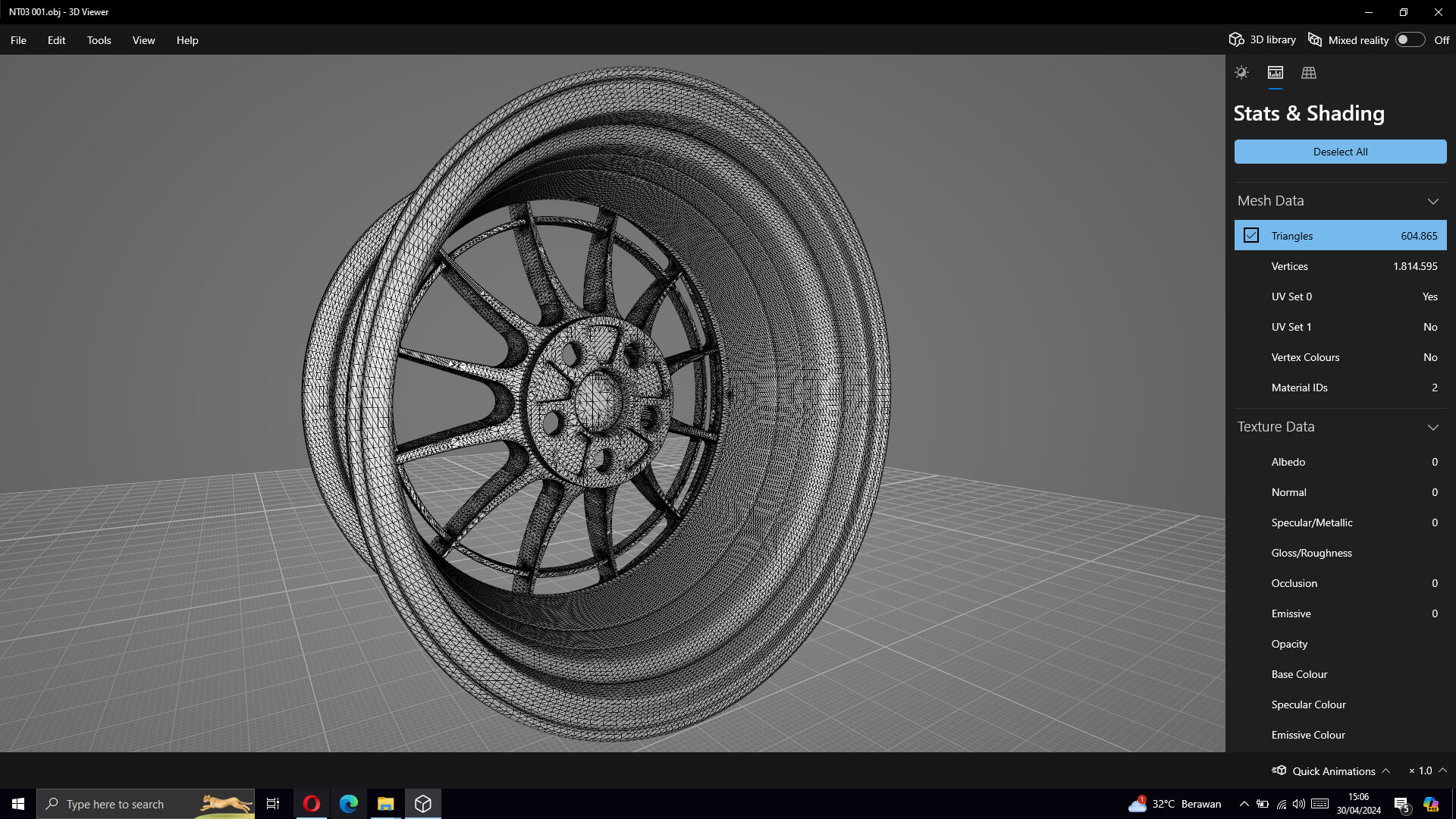Viewport: 1456px width, 819px height.
Task: Collapse the Texture Data section
Action: (1432, 427)
